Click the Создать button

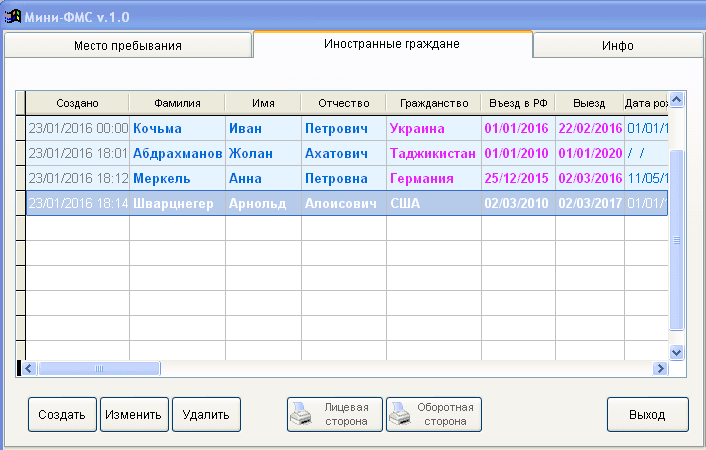pos(62,414)
